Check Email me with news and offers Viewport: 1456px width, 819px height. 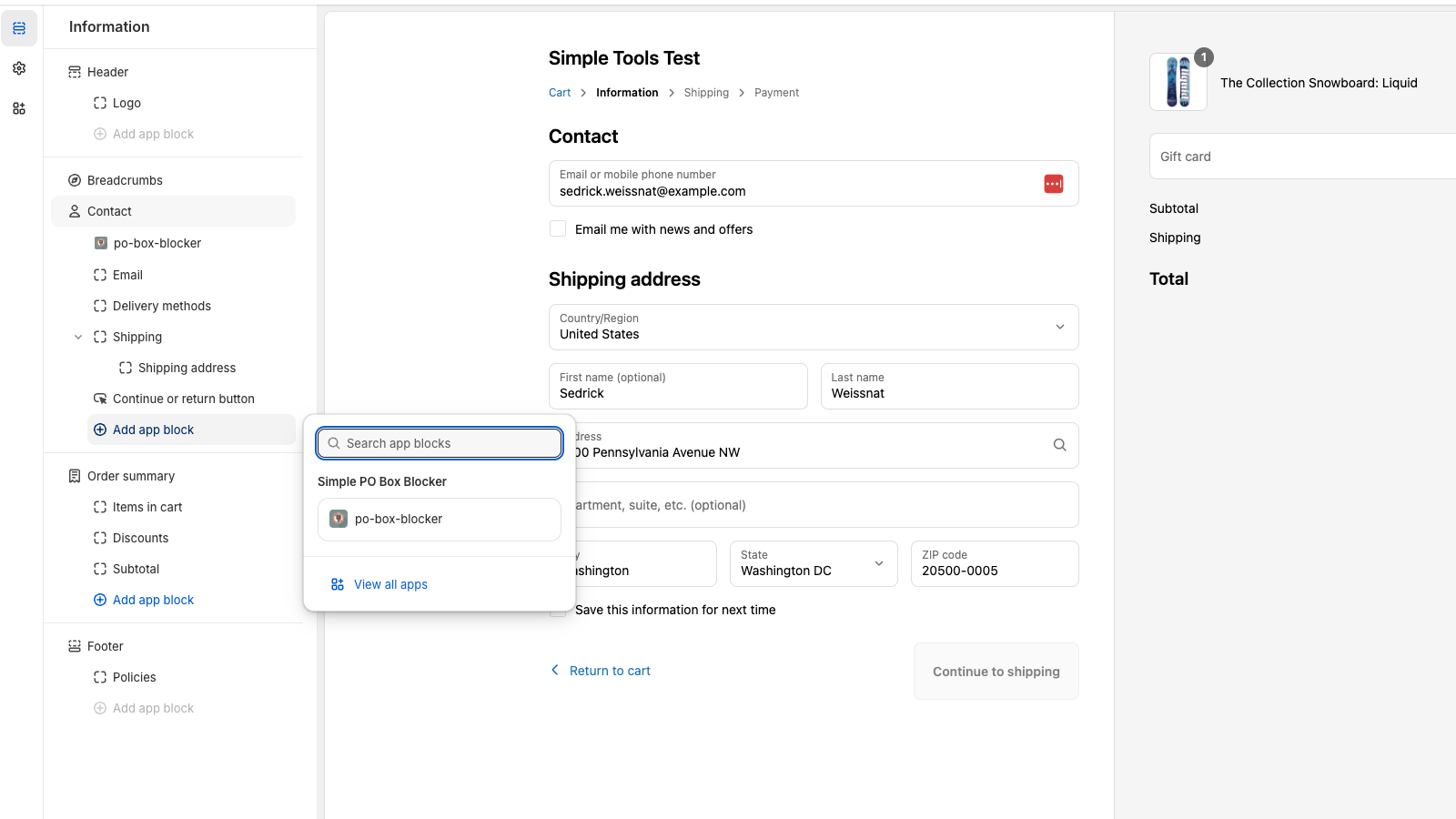[x=558, y=229]
